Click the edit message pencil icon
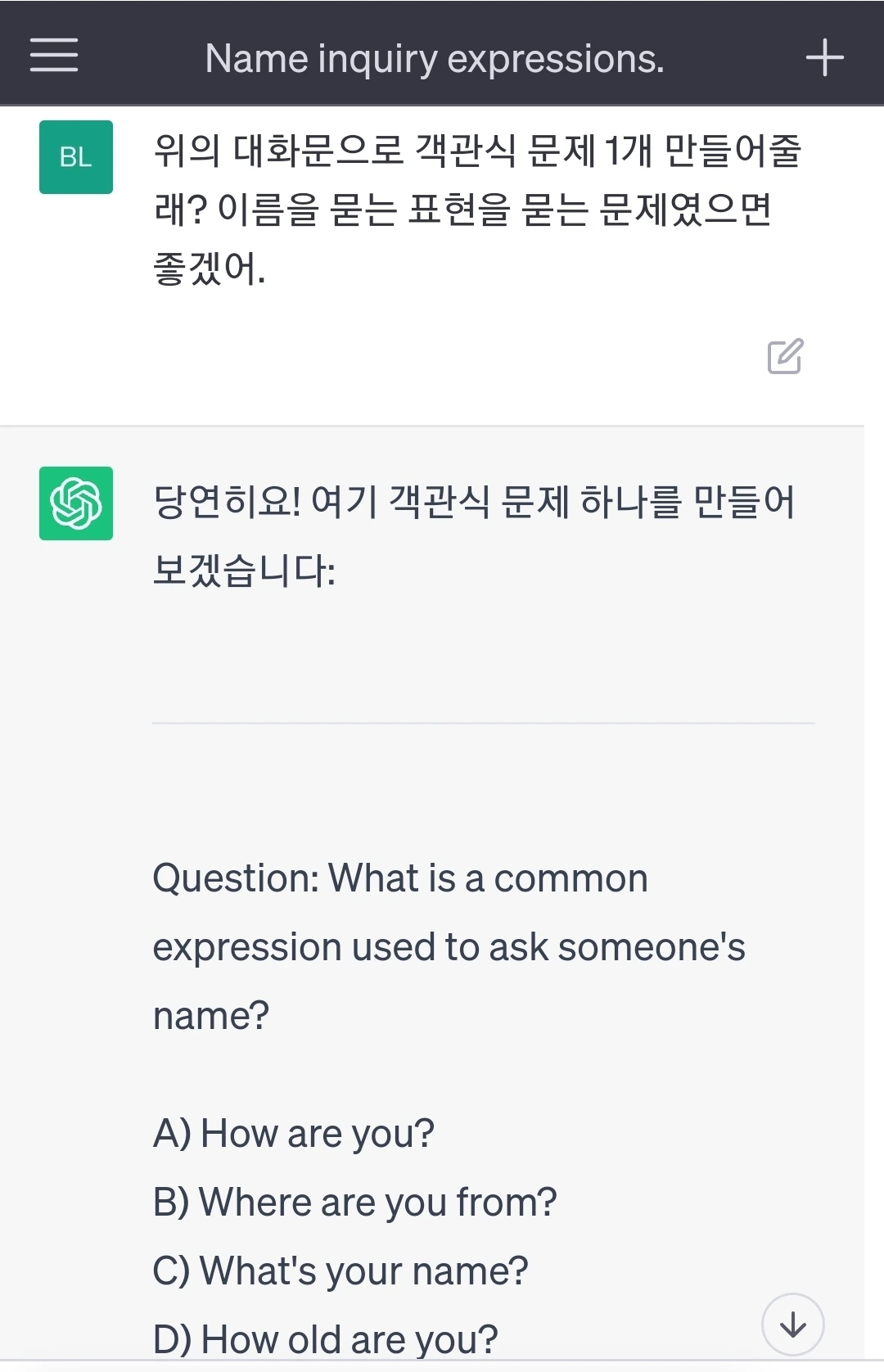 tap(785, 356)
